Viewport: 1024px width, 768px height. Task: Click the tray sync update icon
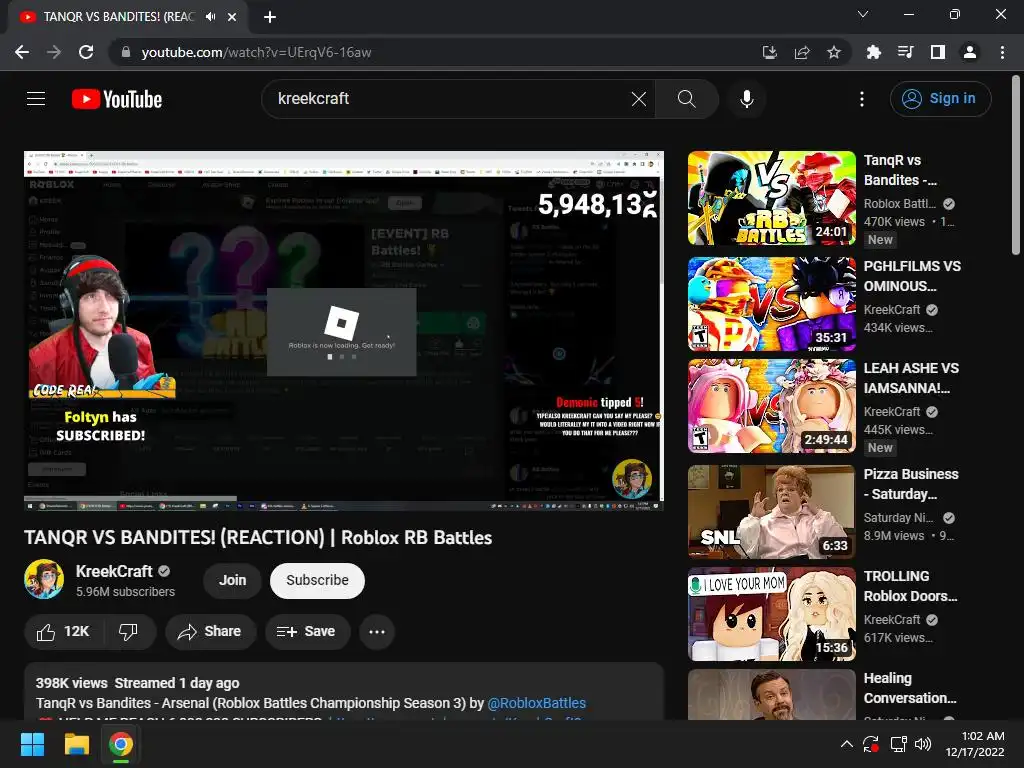pyautogui.click(x=871, y=744)
